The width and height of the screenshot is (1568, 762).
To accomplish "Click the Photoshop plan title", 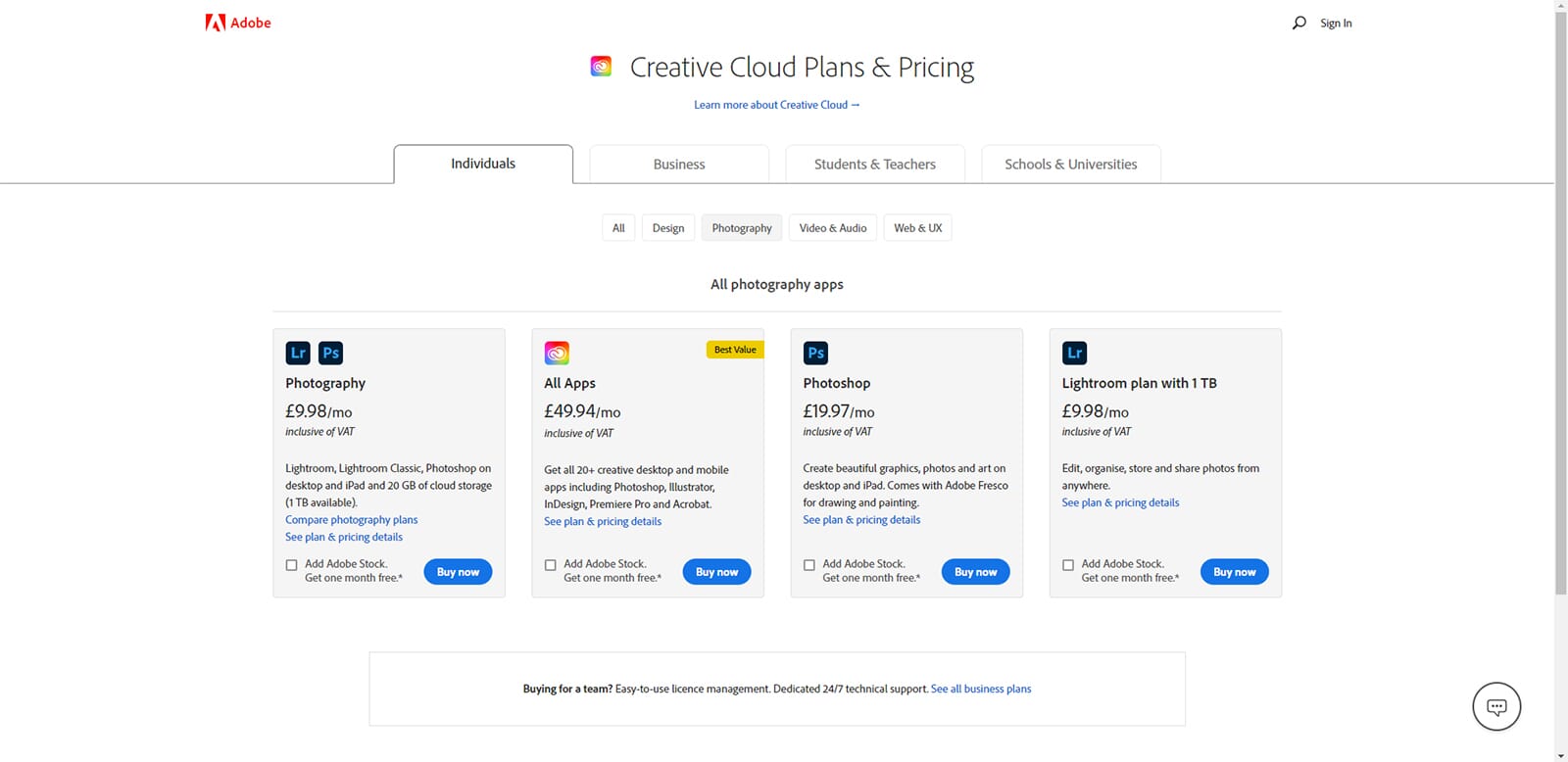I will click(837, 383).
